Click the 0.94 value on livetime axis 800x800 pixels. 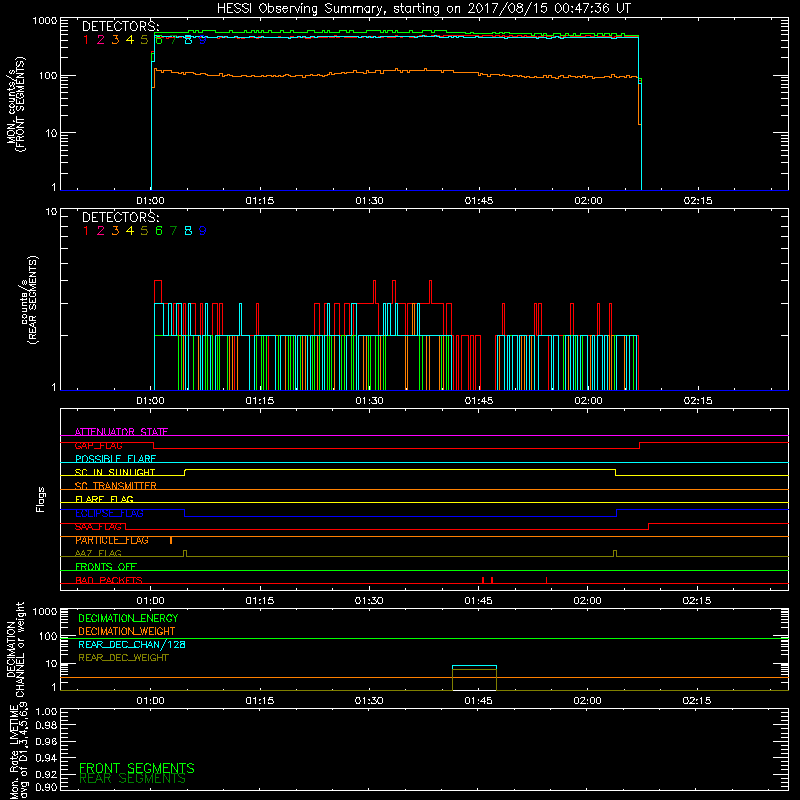(x=46, y=757)
